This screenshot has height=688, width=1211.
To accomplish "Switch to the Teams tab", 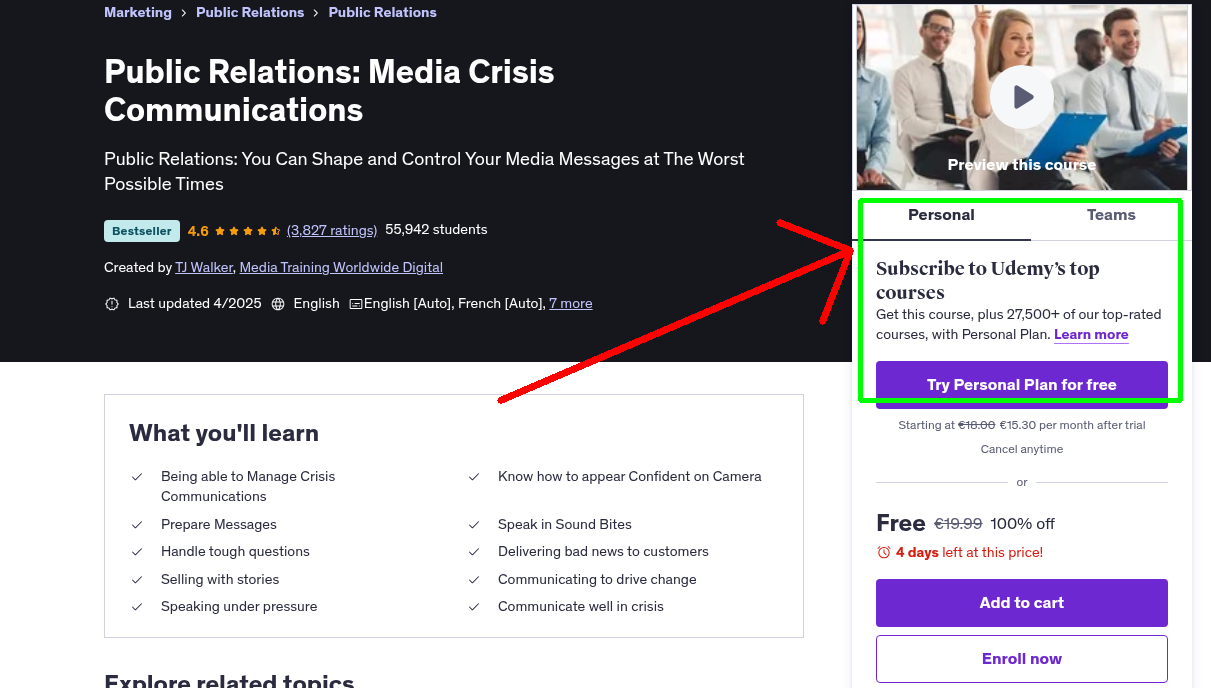I will click(1111, 215).
